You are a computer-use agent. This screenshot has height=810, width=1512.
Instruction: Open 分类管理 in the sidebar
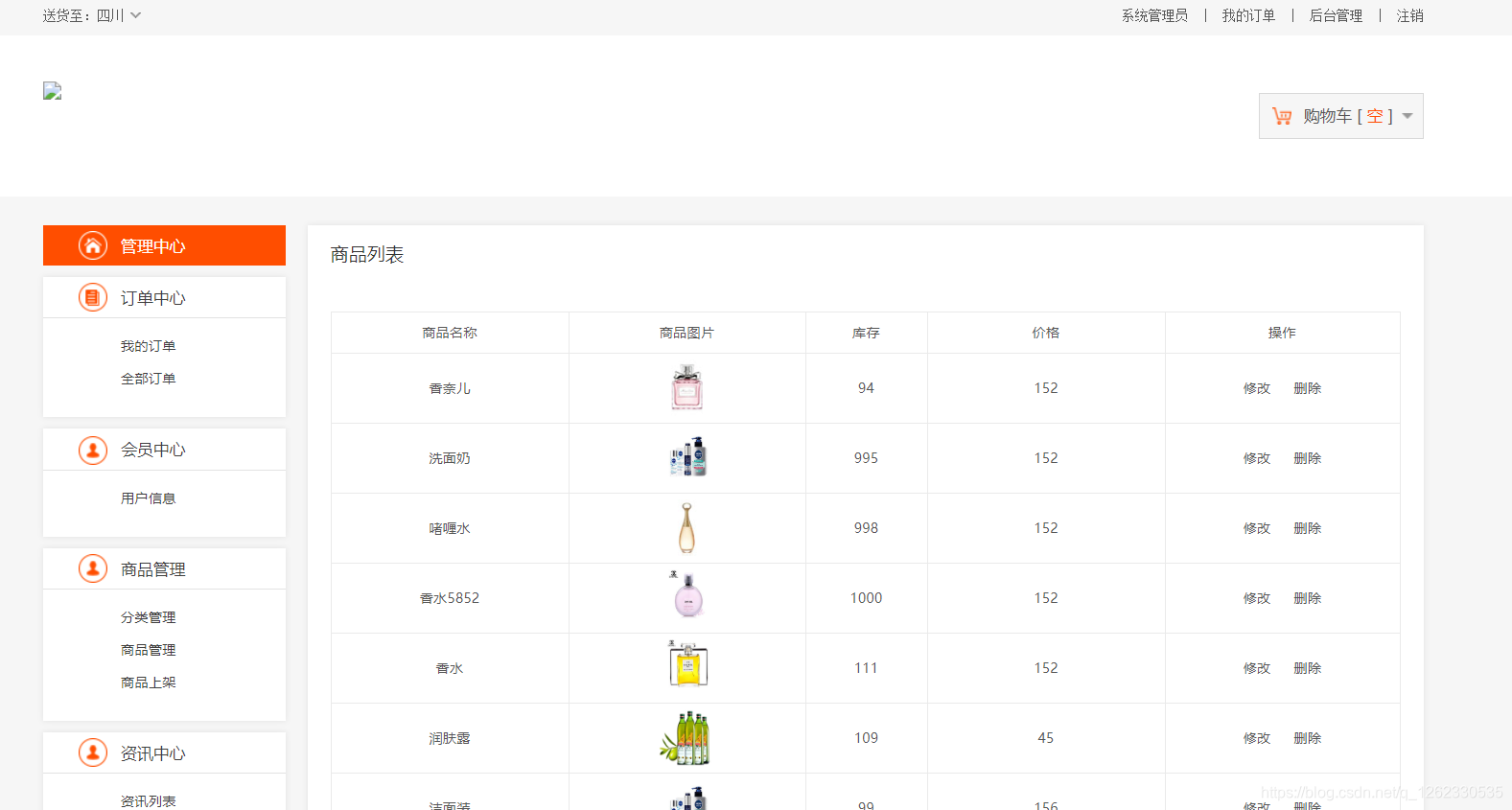pyautogui.click(x=148, y=617)
